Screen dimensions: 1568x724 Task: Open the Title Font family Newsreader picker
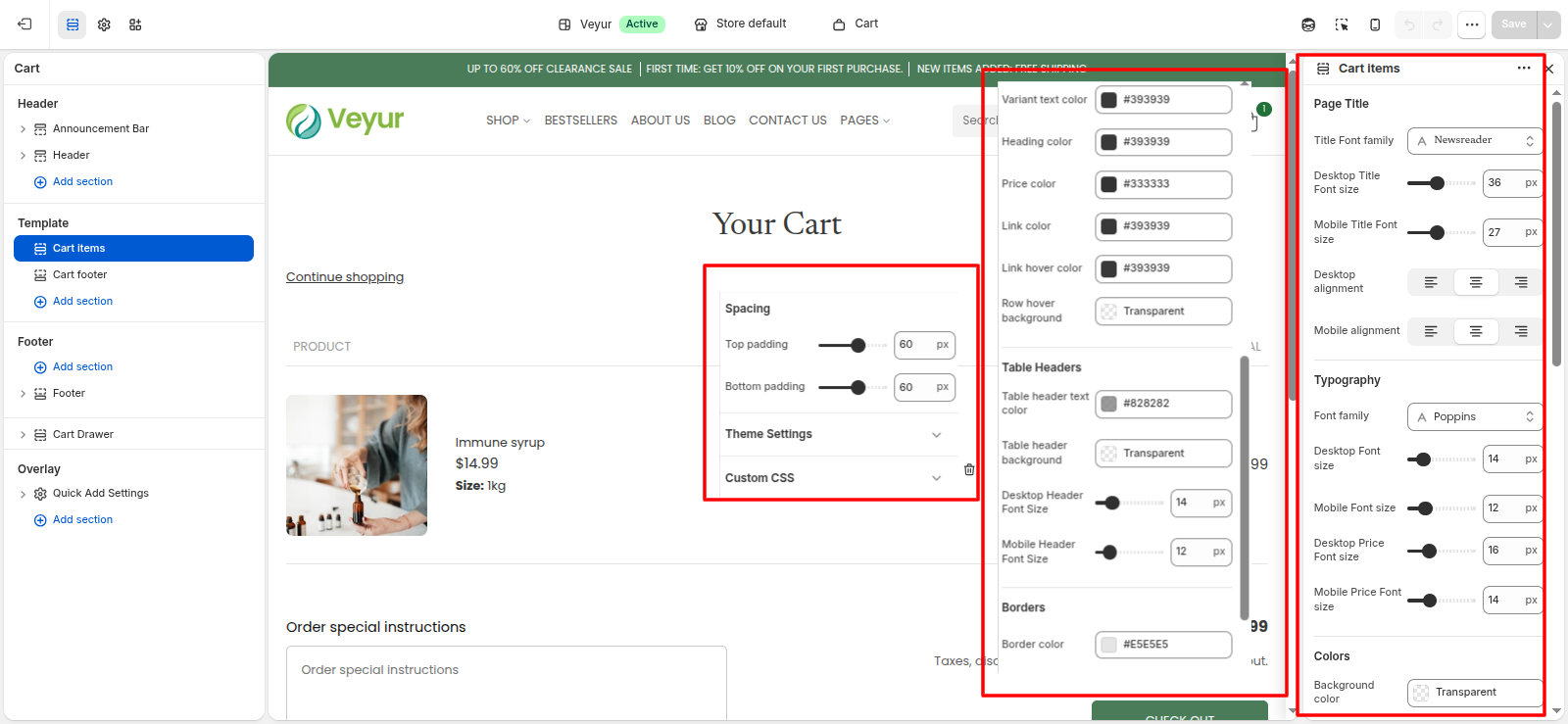point(1475,141)
